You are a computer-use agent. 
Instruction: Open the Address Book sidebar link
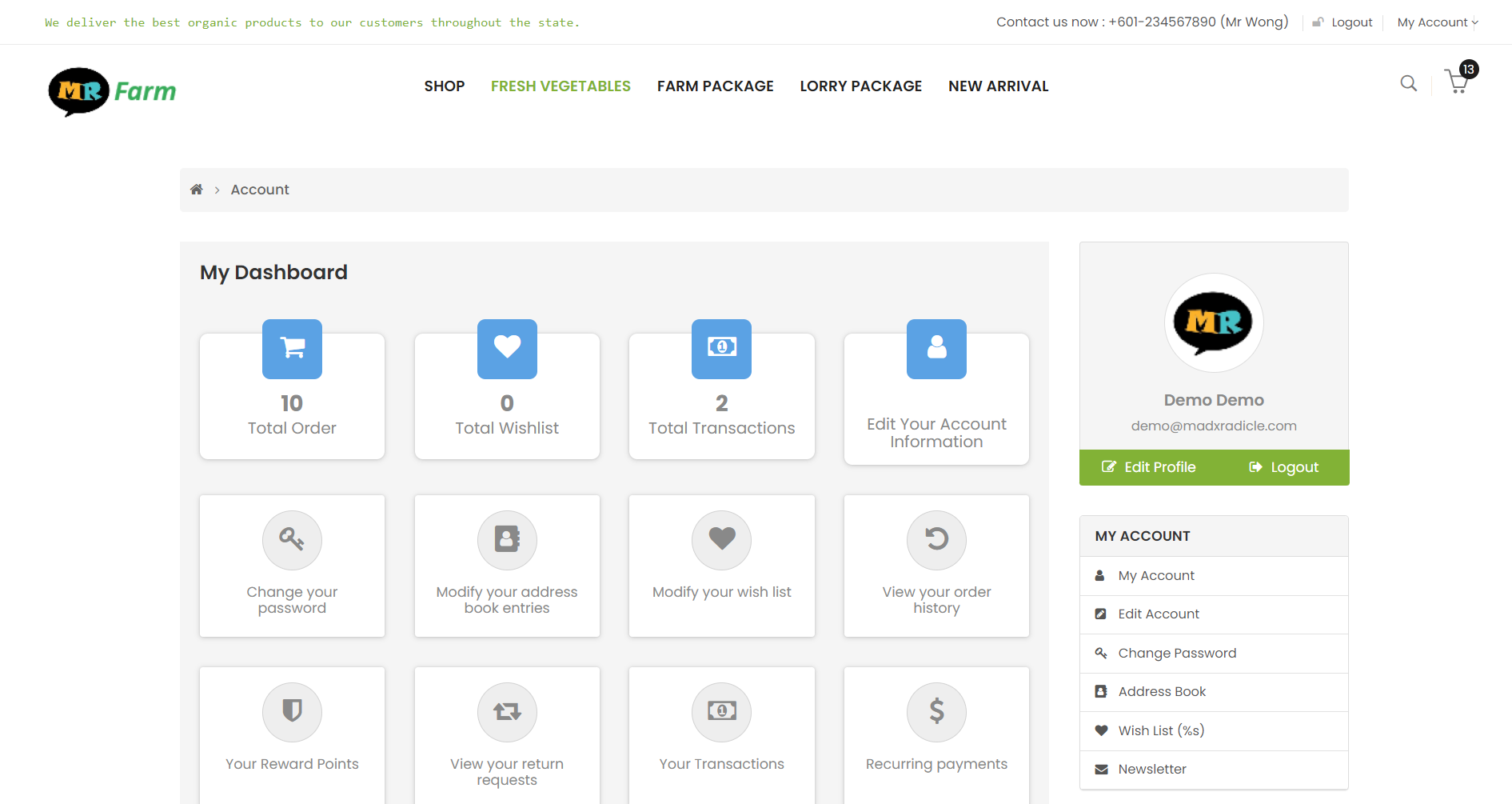1161,692
